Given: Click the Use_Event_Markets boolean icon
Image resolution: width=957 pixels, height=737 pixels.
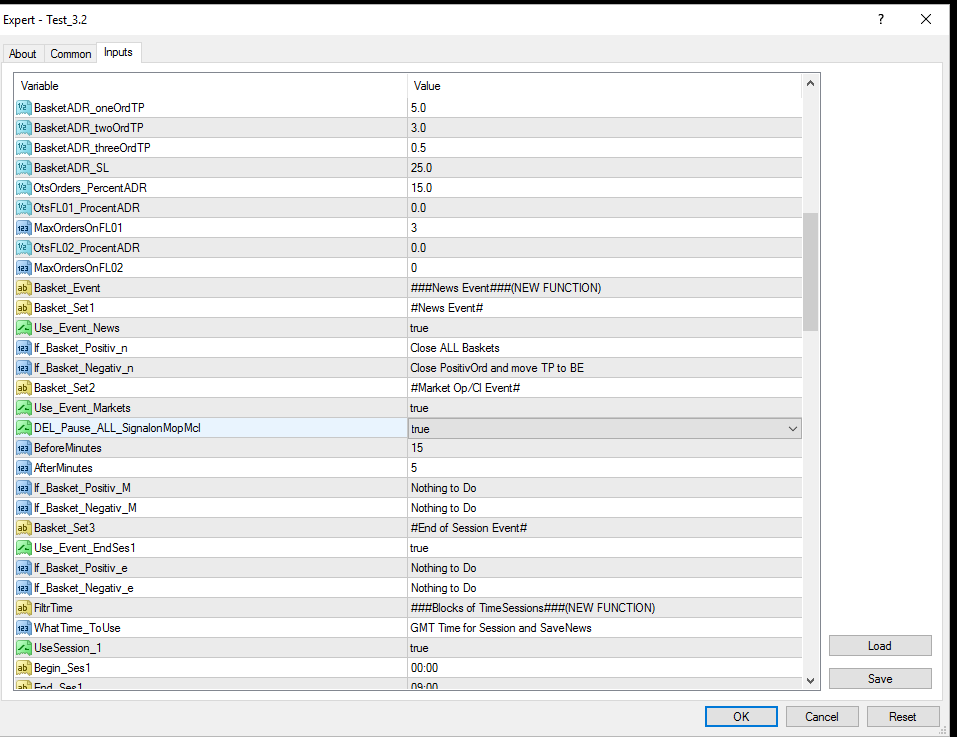Looking at the screenshot, I should click(x=23, y=408).
